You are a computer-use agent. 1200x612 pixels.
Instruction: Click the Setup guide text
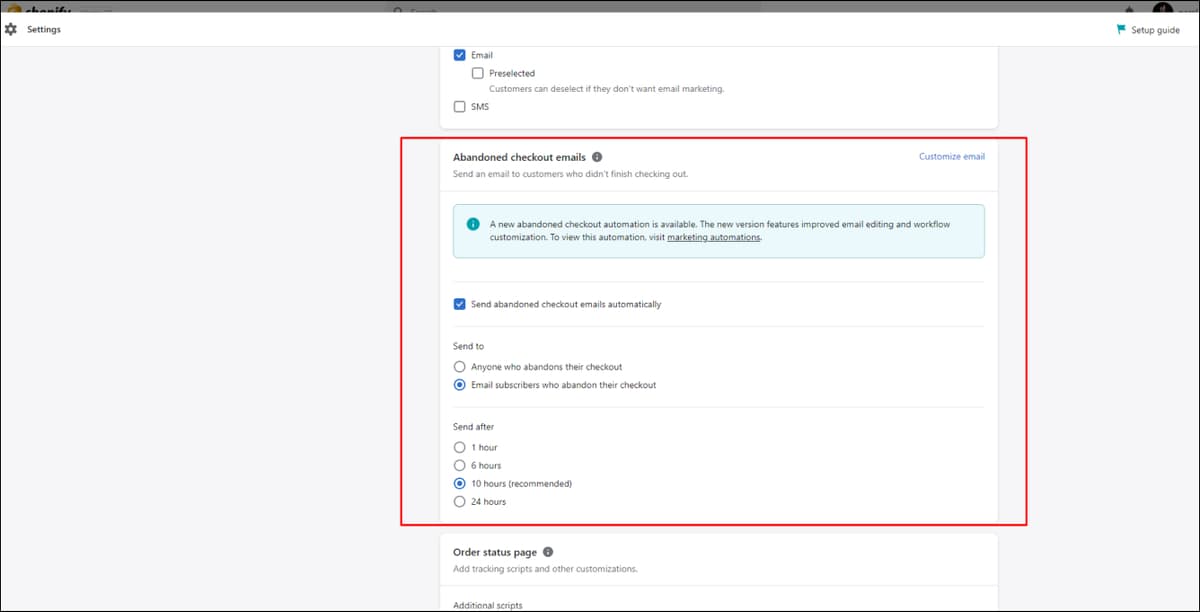pyautogui.click(x=1155, y=30)
